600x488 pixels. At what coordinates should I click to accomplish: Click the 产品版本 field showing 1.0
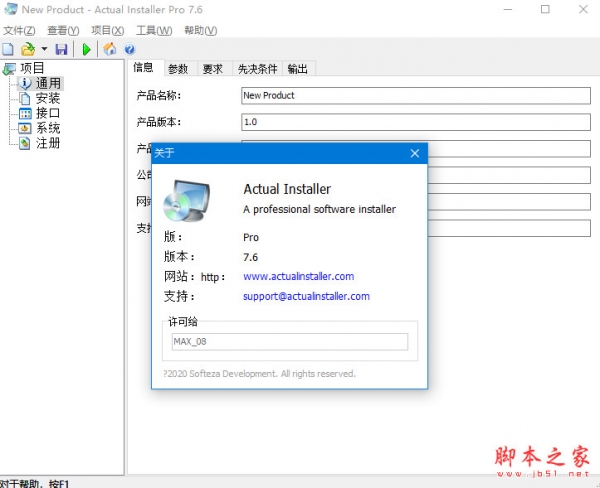[x=416, y=122]
